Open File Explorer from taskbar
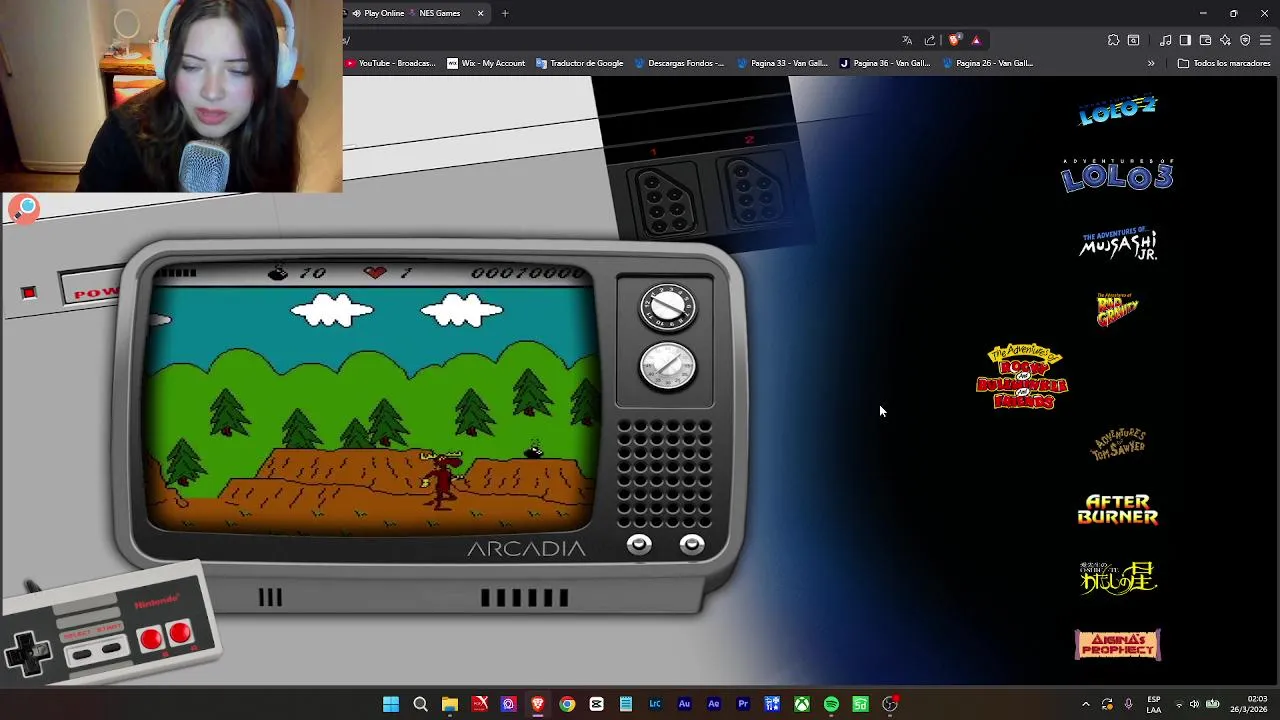Image resolution: width=1280 pixels, height=720 pixels. (x=450, y=704)
